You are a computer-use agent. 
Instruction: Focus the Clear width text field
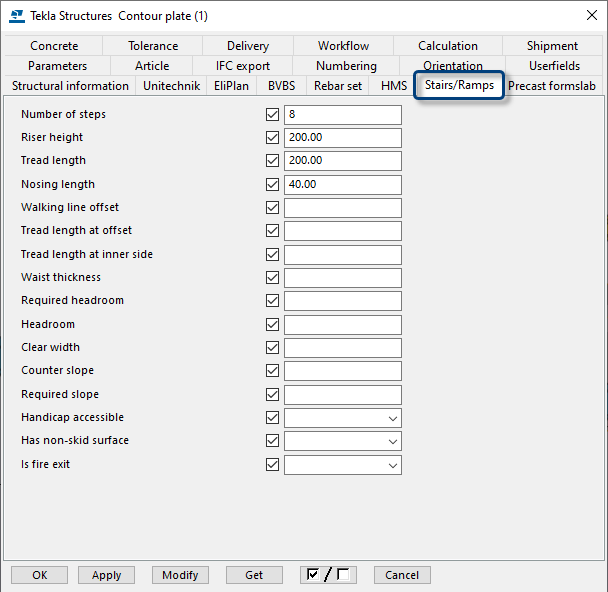pyautogui.click(x=342, y=348)
